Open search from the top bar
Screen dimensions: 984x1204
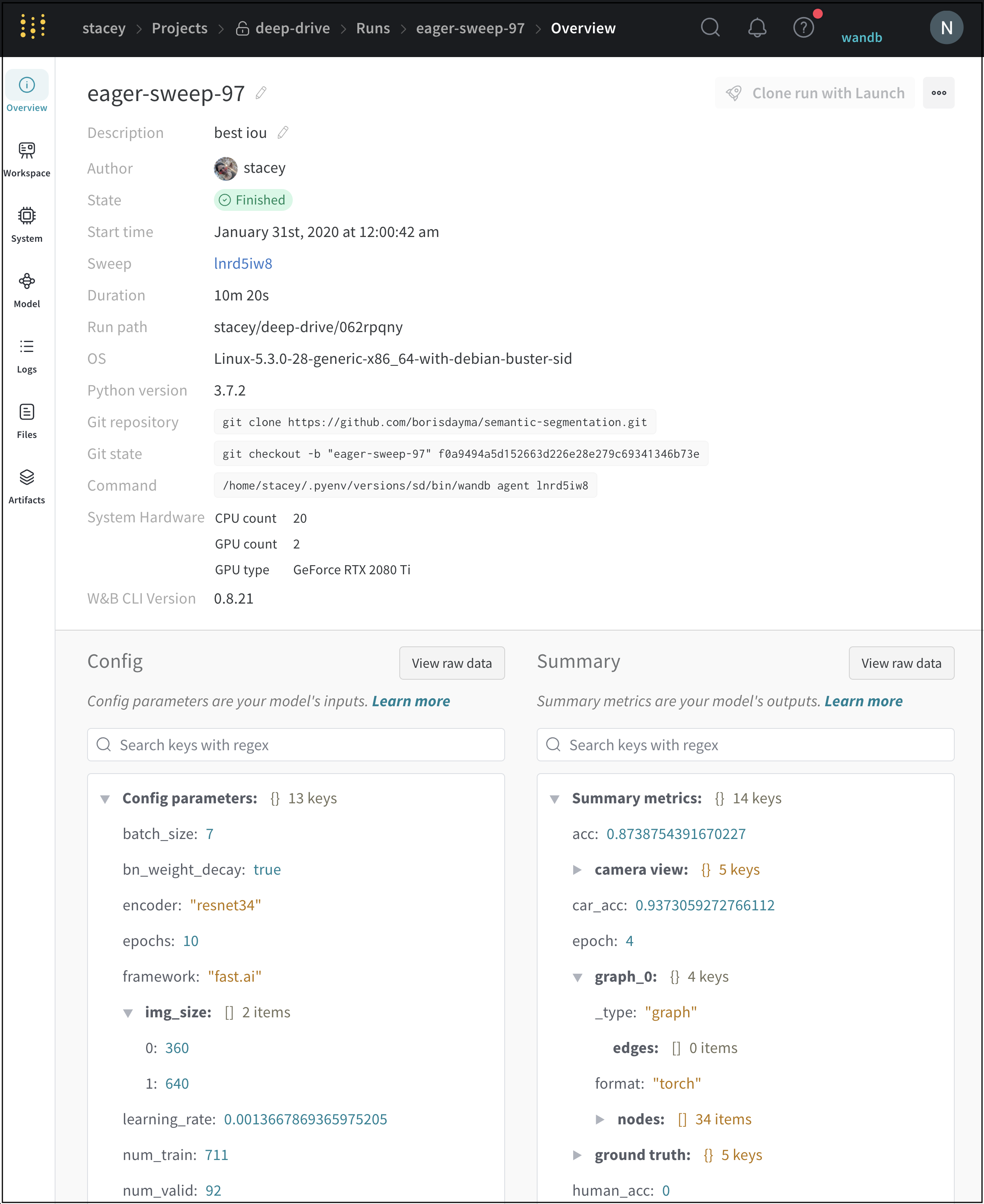coord(710,27)
